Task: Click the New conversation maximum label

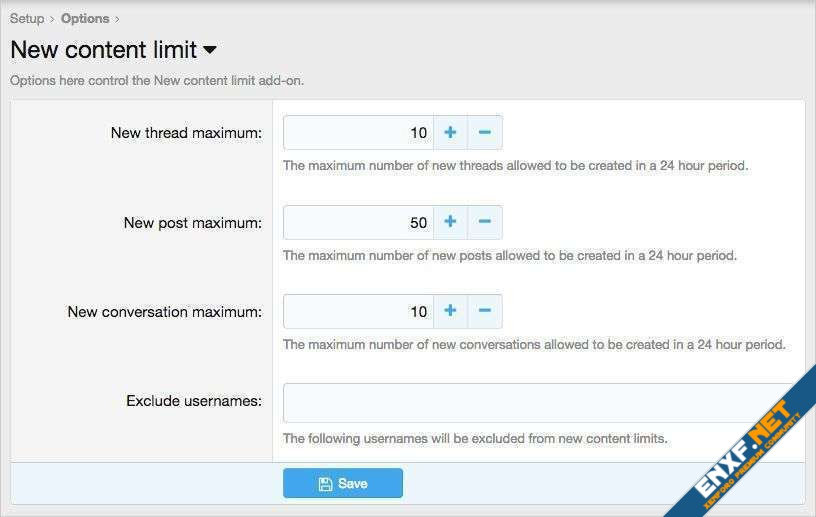Action: tap(164, 312)
